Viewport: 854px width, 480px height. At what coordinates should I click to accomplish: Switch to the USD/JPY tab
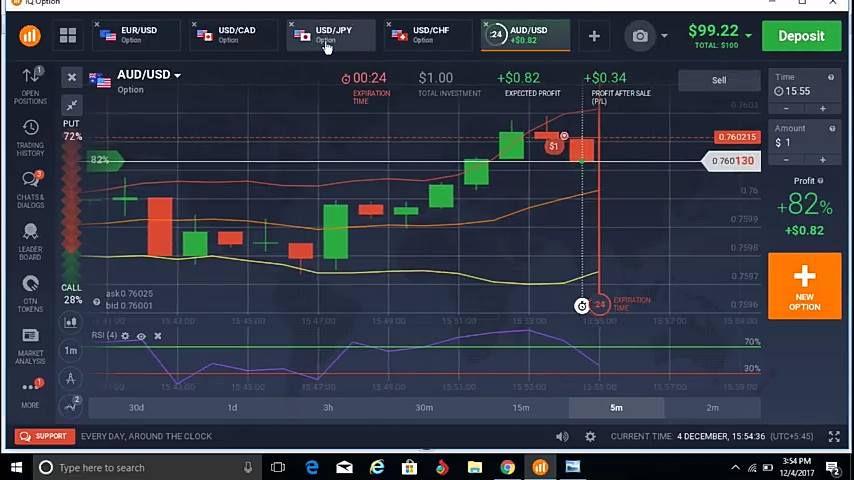[x=331, y=35]
